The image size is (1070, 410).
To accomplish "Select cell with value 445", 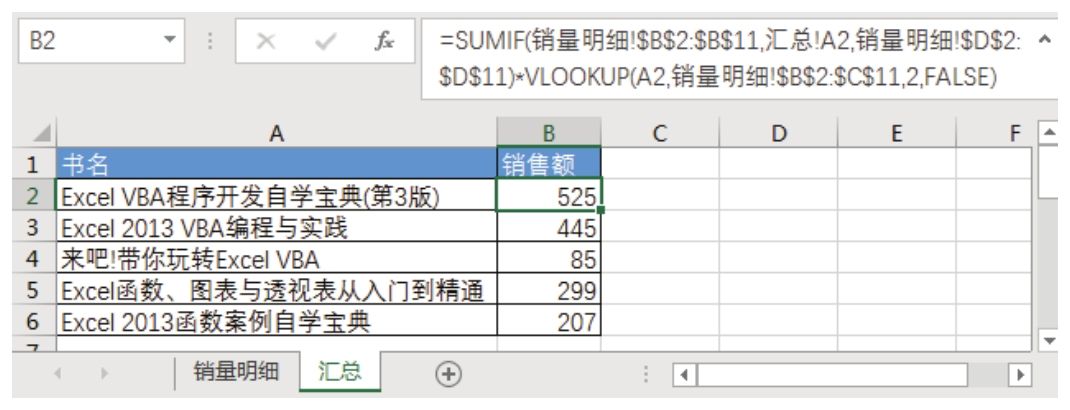I will click(548, 229).
